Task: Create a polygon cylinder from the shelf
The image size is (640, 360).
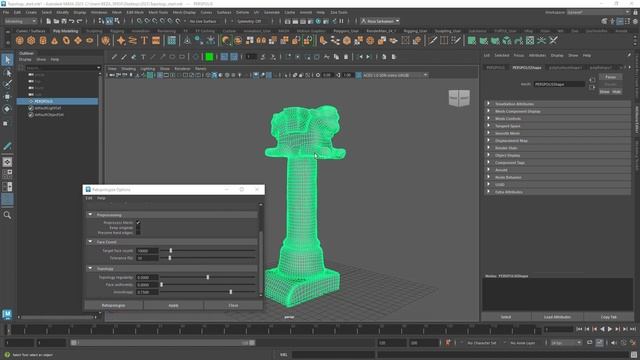Action: 43,40
